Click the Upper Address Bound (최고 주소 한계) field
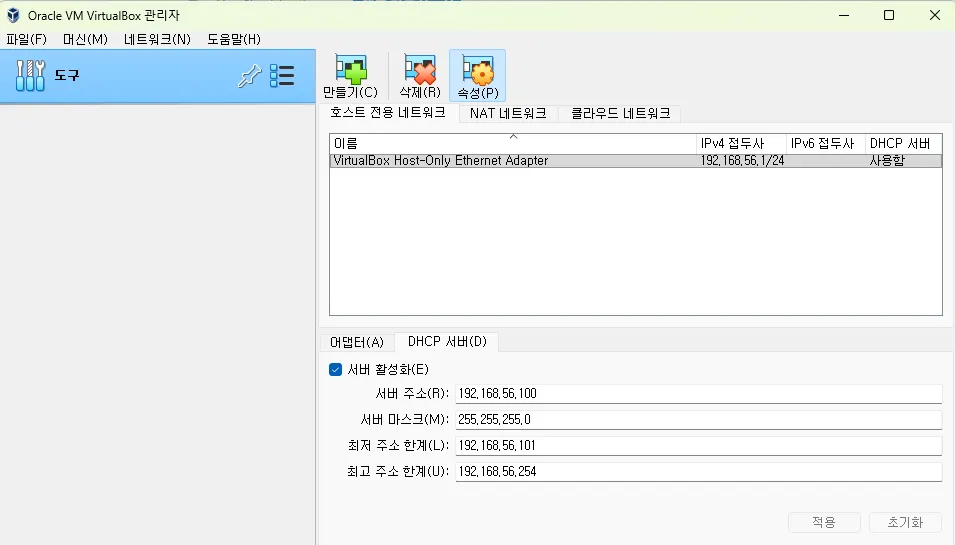 699,471
